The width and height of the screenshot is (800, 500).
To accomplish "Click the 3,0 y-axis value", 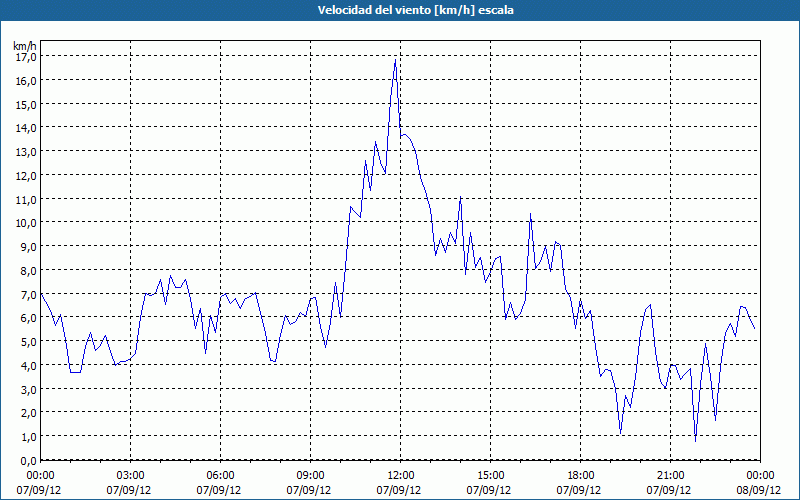I will click(x=28, y=390).
